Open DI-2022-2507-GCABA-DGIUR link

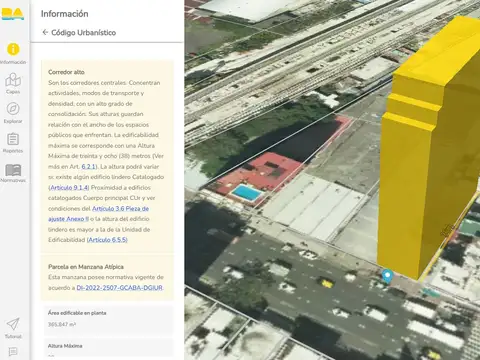pyautogui.click(x=120, y=288)
